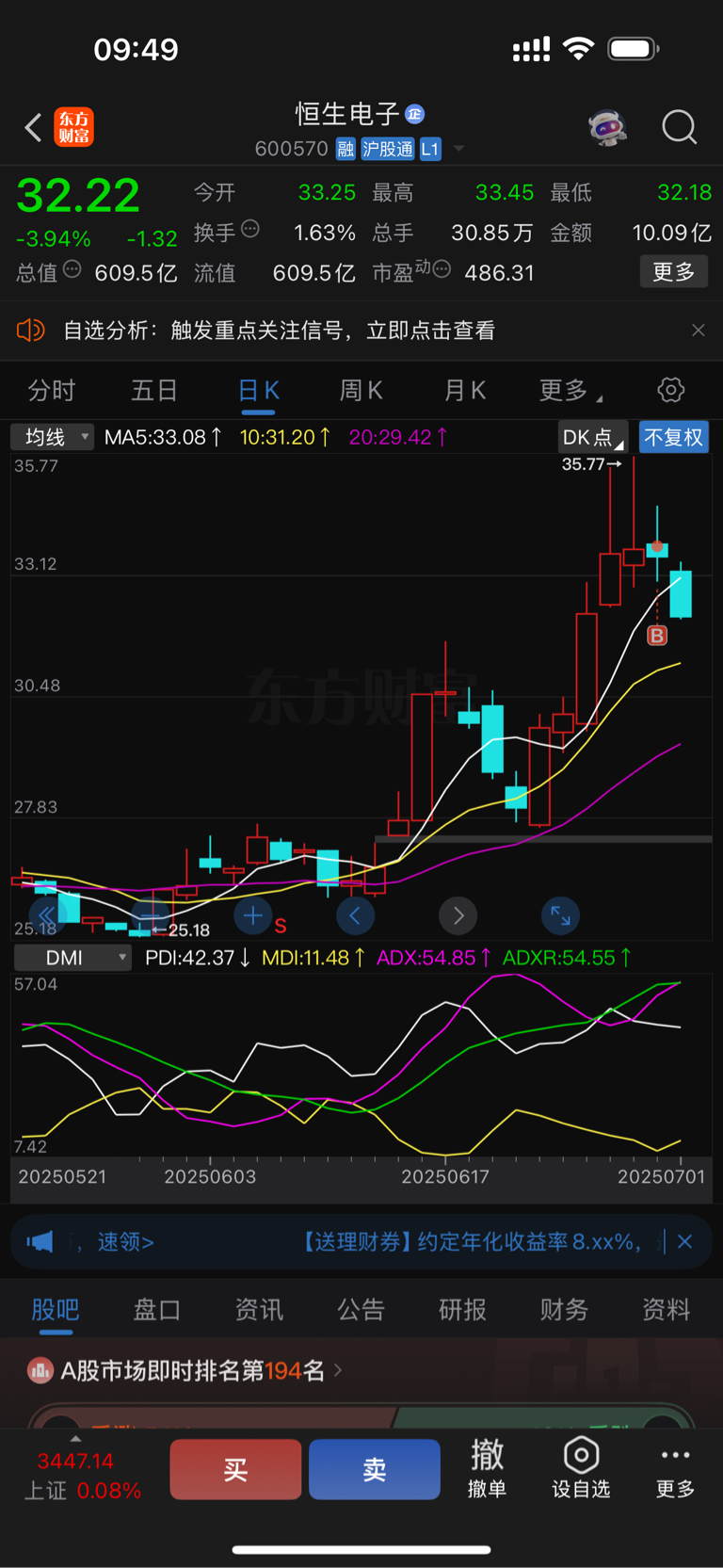Tap the L1 level badge
Image resolution: width=723 pixels, height=1568 pixels.
click(x=430, y=149)
